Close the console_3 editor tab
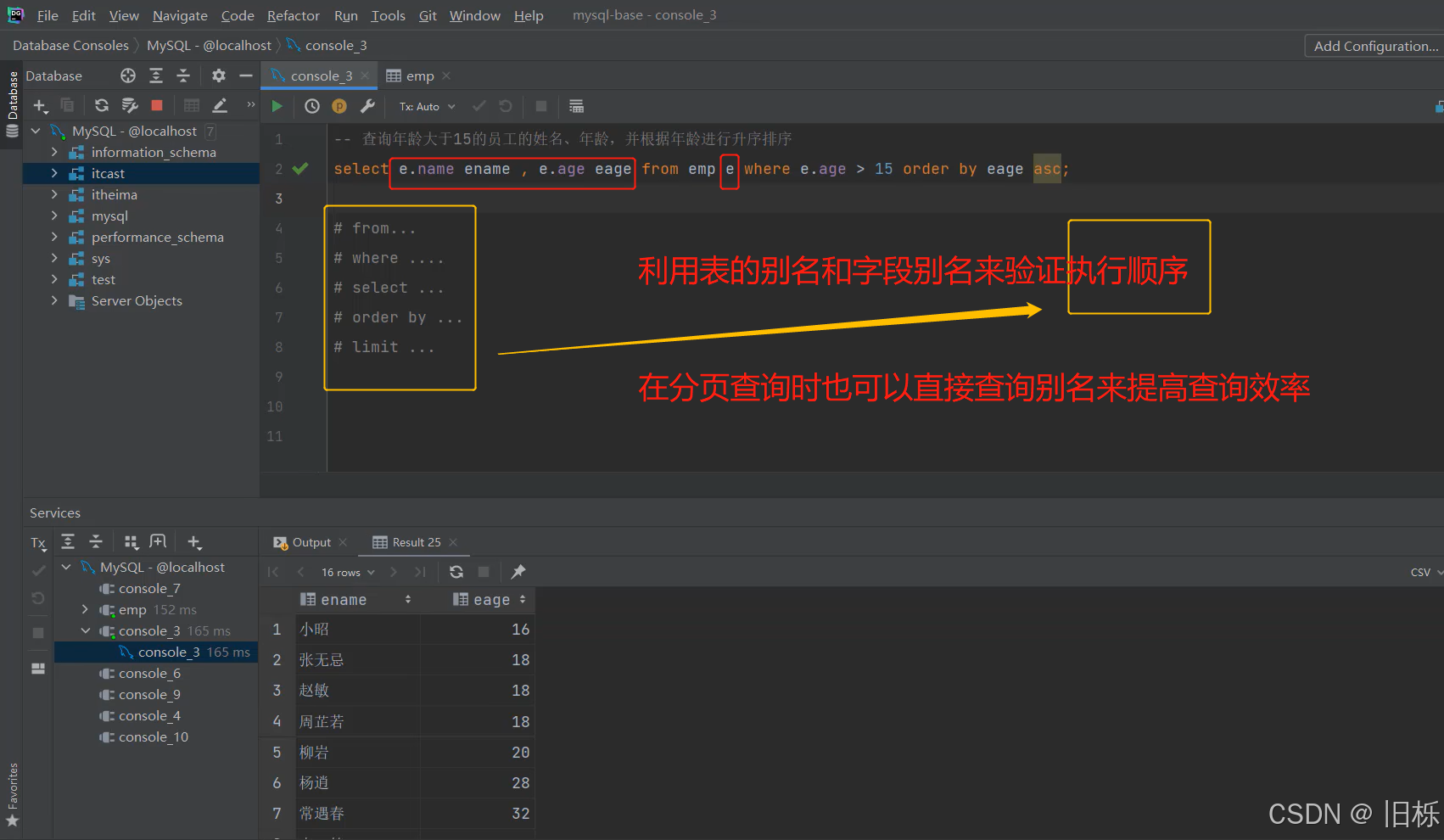 (365, 76)
